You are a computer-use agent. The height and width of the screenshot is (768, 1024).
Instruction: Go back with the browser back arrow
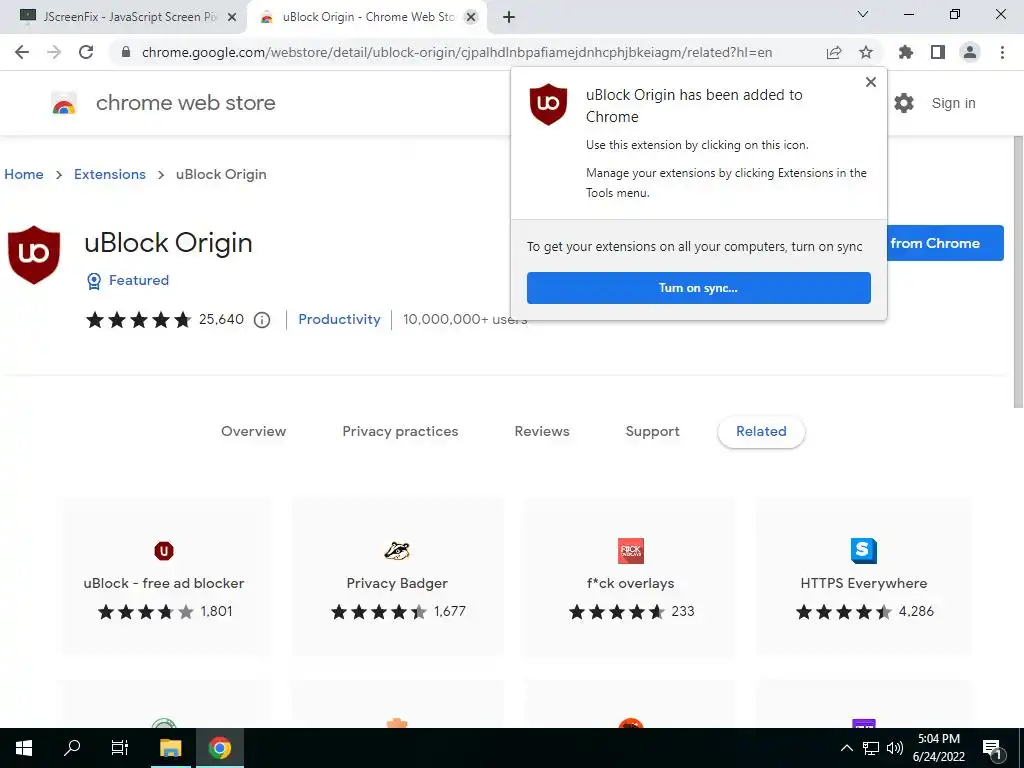22,52
